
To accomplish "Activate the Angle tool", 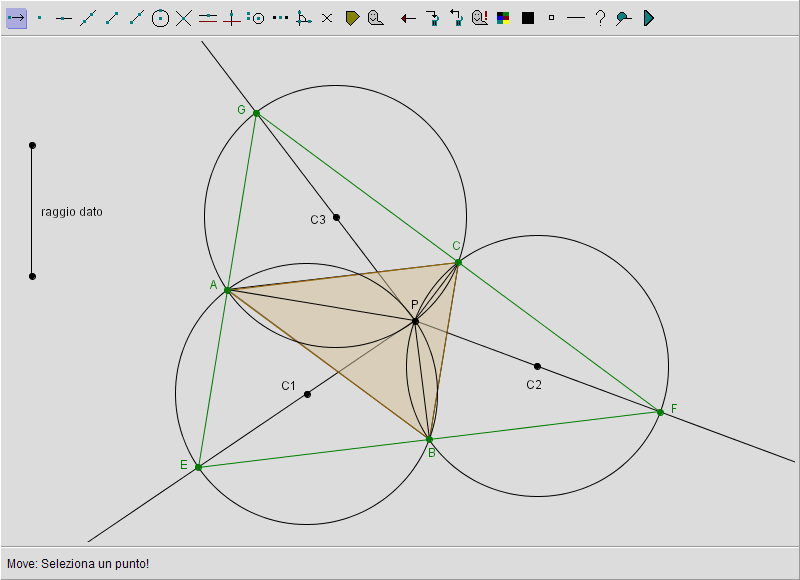I will [x=304, y=18].
